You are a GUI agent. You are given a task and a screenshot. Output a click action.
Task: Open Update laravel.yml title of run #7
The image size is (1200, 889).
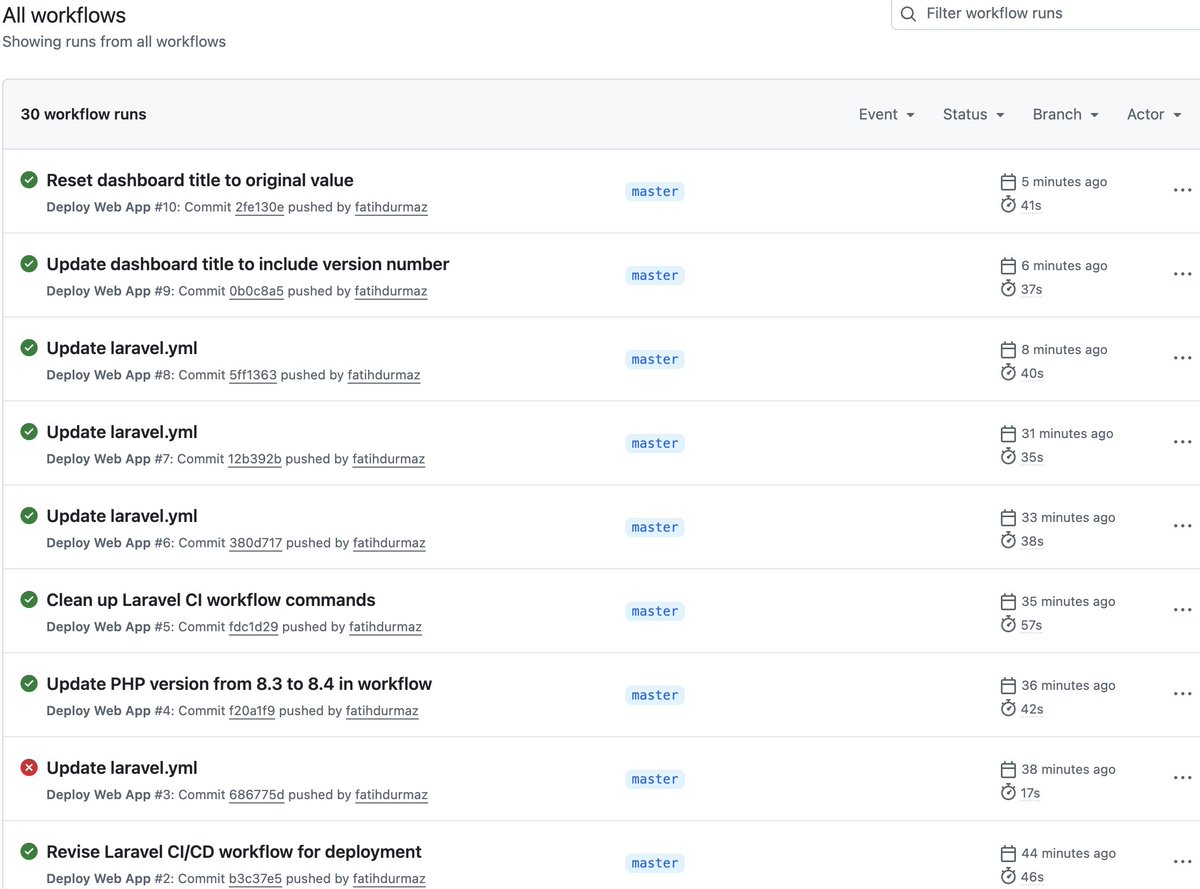click(x=122, y=432)
